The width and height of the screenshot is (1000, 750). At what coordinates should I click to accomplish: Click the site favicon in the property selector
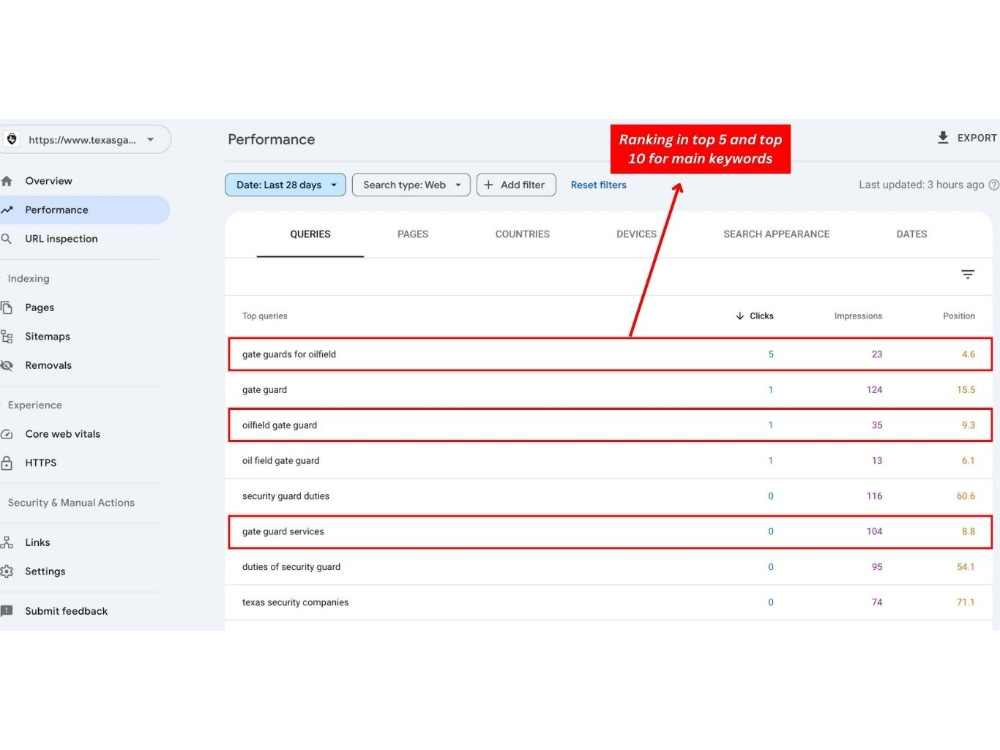pos(11,139)
